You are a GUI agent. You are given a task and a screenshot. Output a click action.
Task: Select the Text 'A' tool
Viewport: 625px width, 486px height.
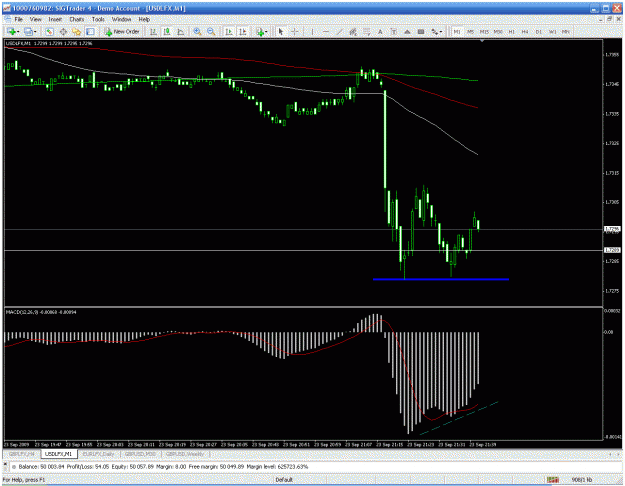tap(380, 31)
